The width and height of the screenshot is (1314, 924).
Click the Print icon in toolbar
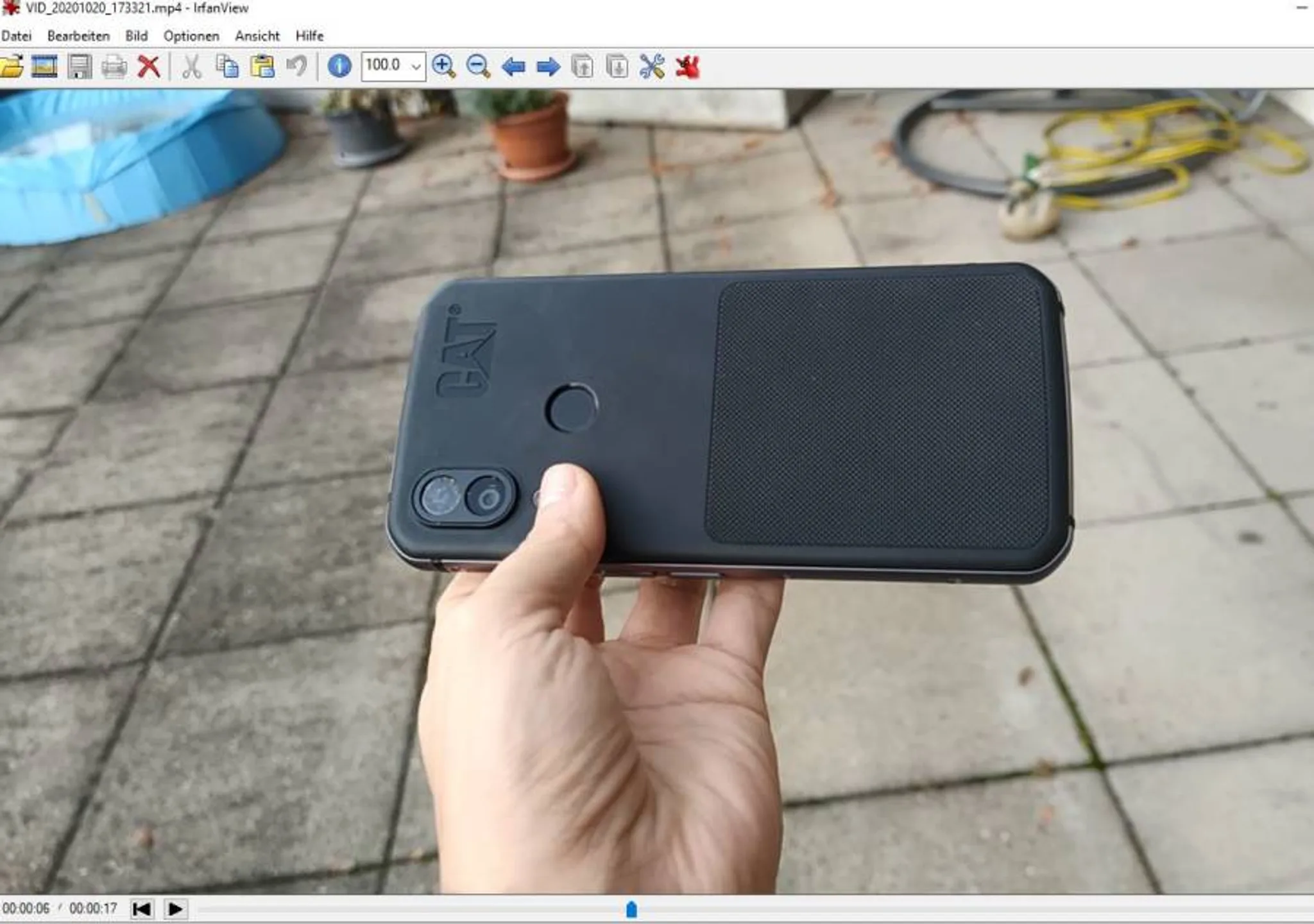(x=114, y=67)
